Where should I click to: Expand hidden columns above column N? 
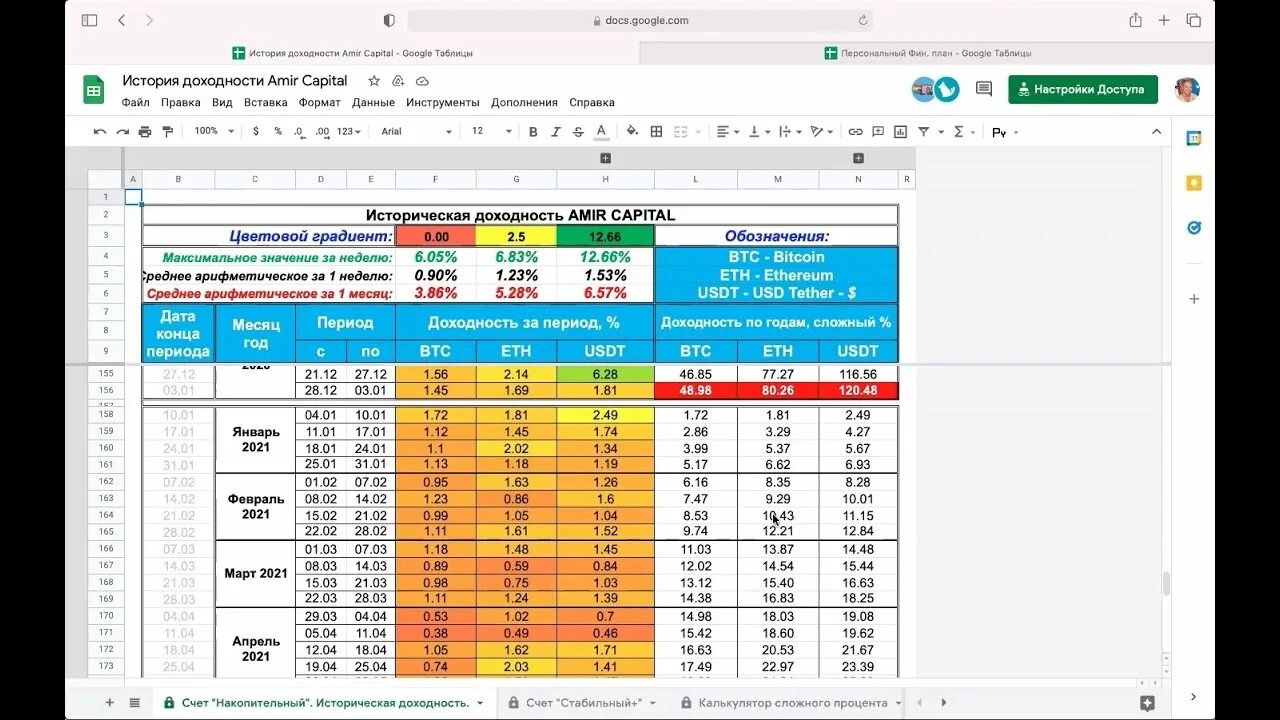coord(858,158)
